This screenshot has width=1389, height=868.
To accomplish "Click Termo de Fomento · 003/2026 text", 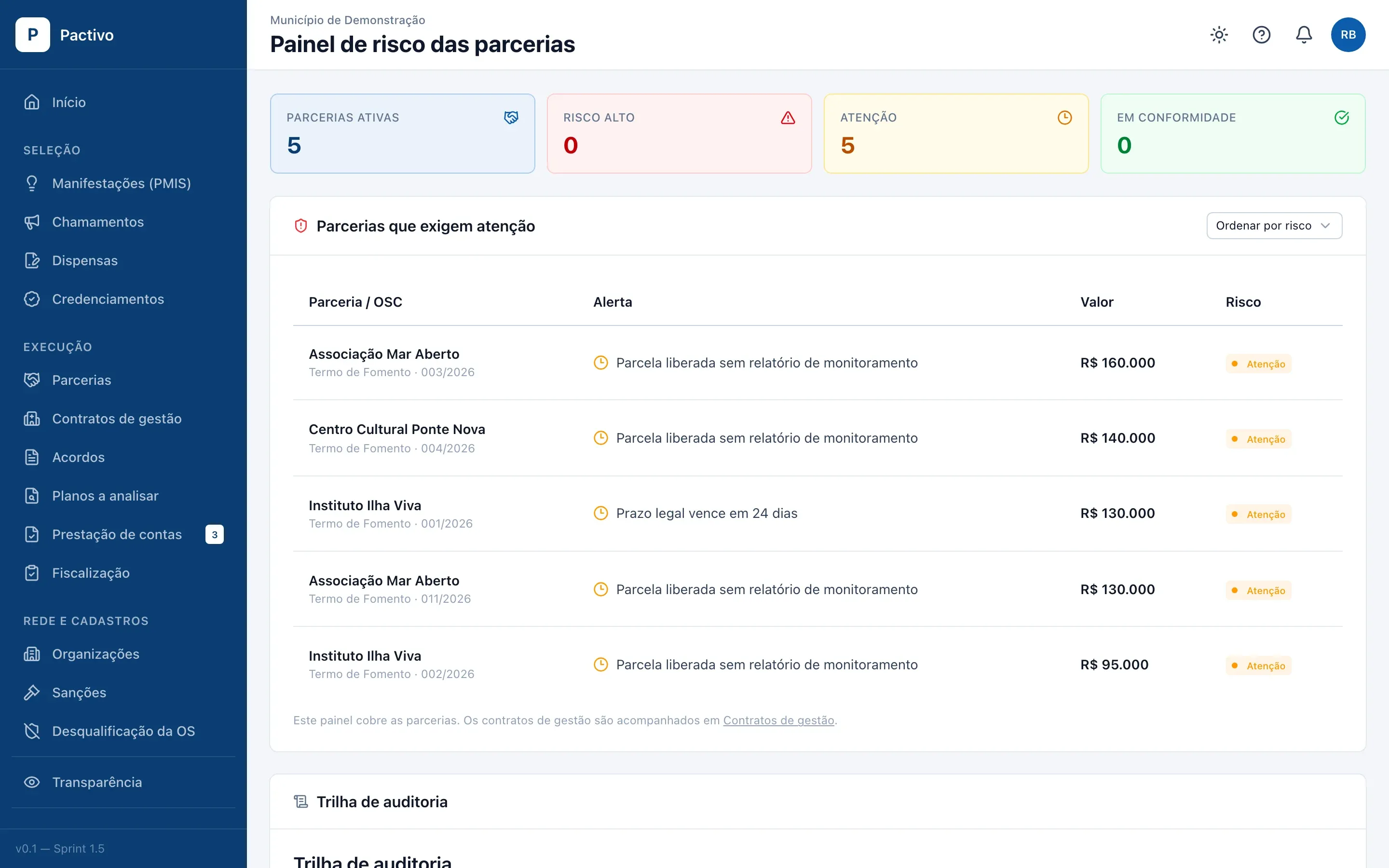I will 392,372.
